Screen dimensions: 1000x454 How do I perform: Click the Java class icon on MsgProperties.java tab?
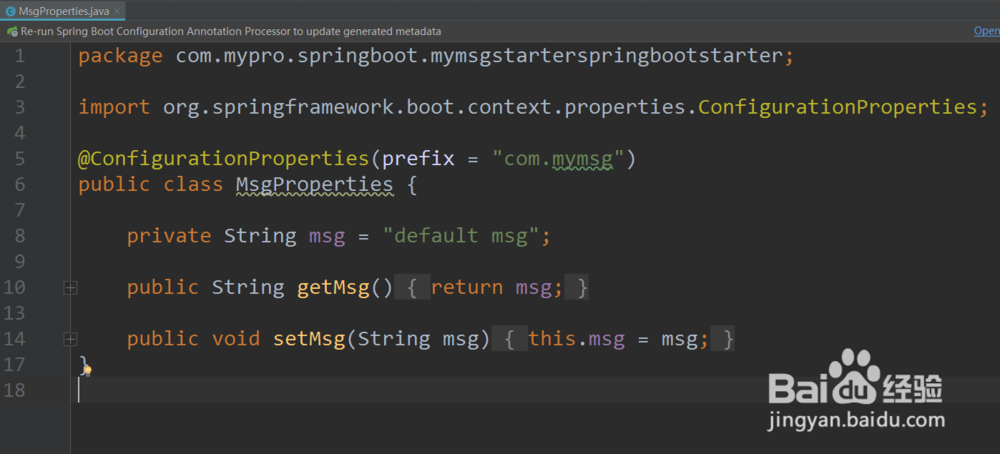11,11
